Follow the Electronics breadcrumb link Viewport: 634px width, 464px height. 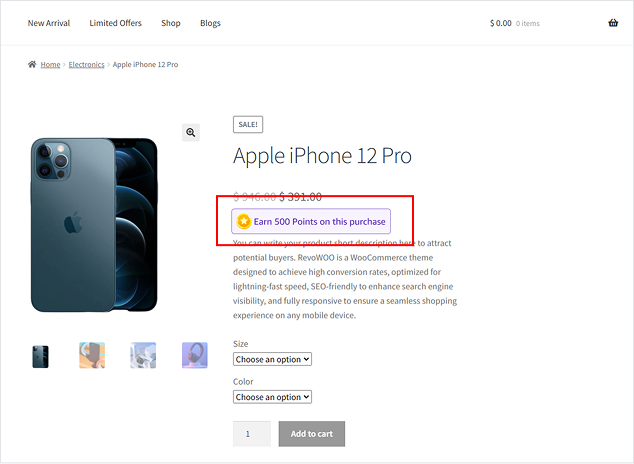coord(86,64)
